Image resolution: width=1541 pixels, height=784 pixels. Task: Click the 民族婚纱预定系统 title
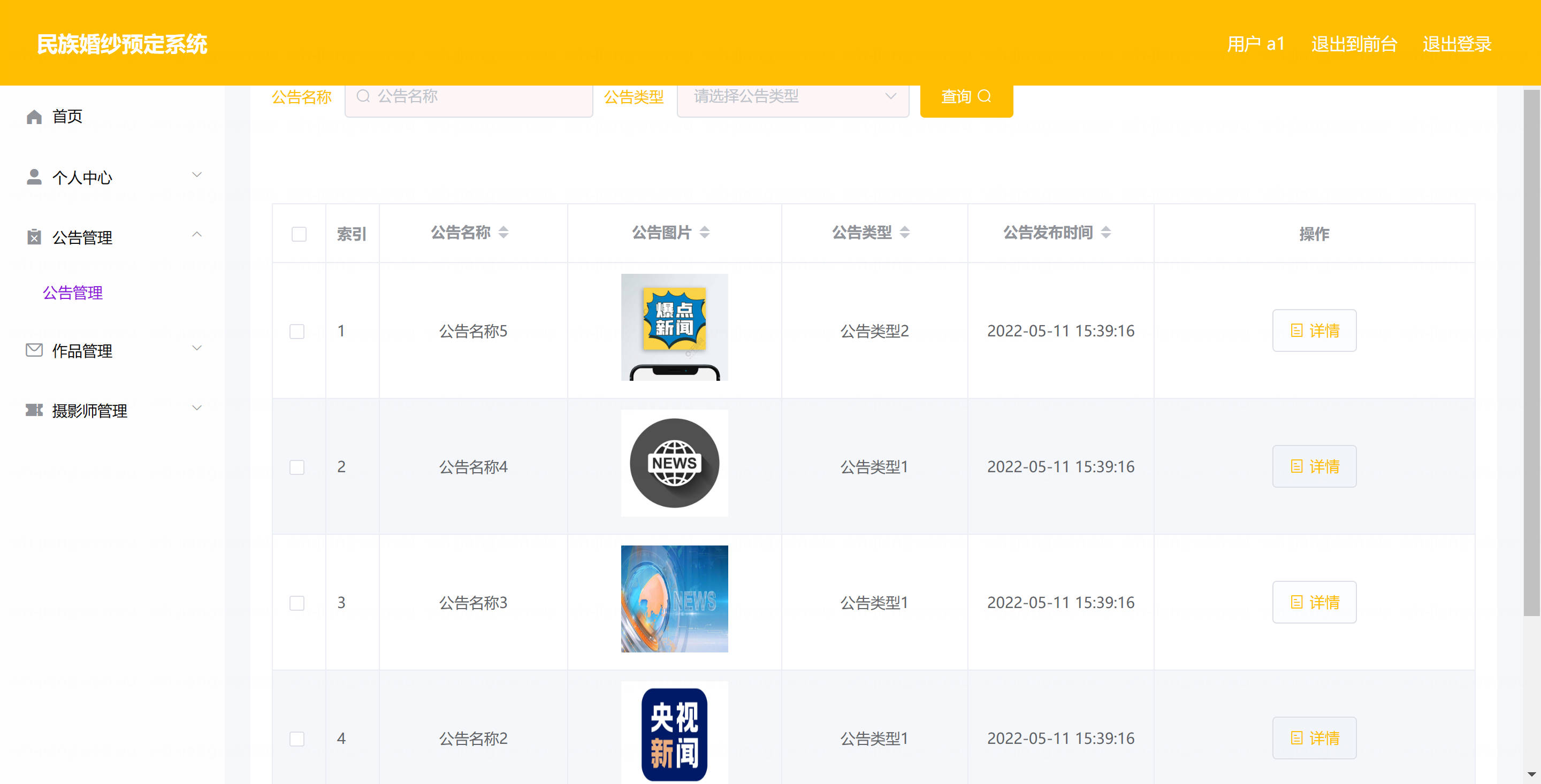click(122, 44)
